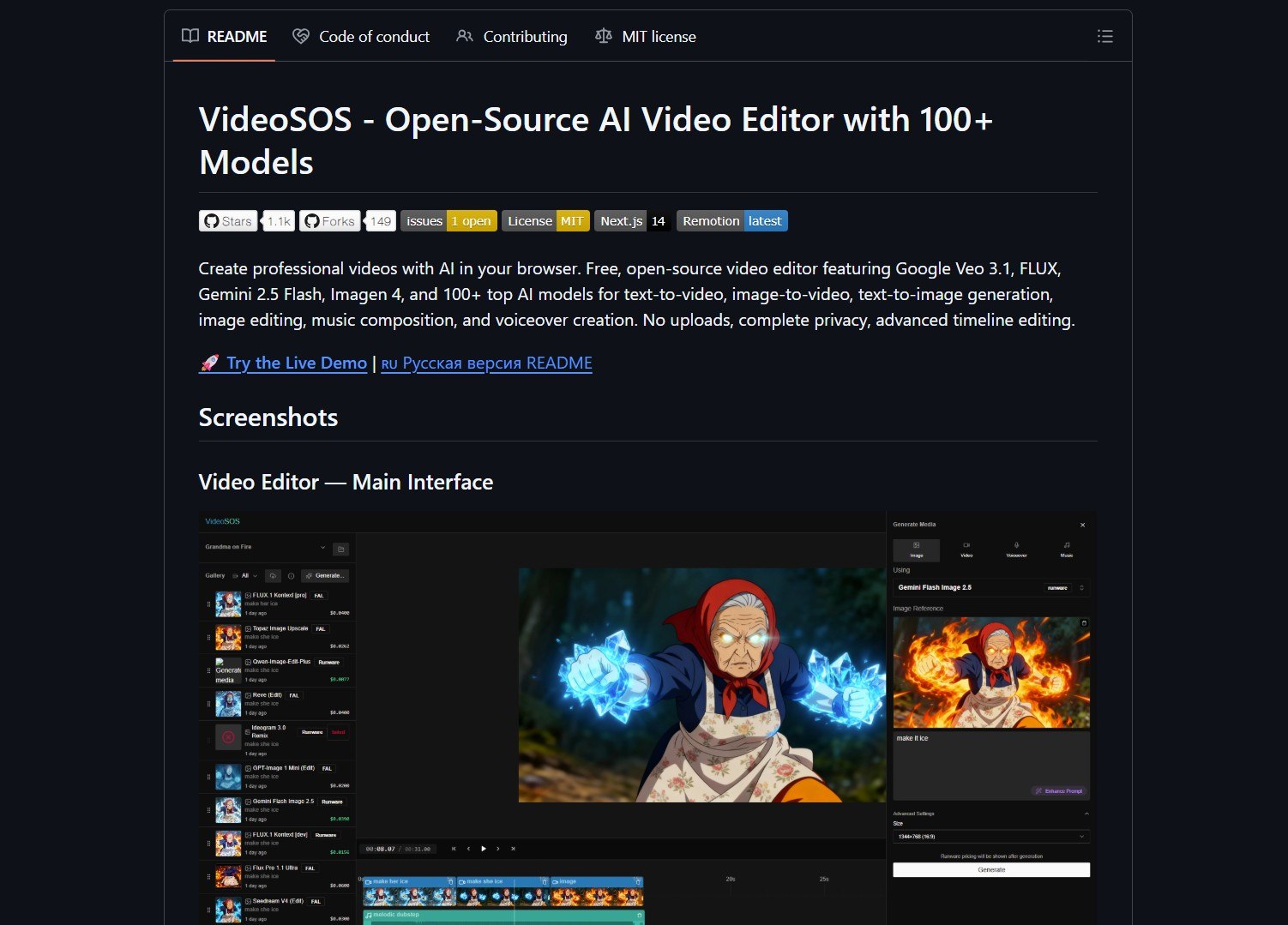1288x925 pixels.
Task: Click the info icon in Gallery toolbar
Action: click(x=291, y=576)
